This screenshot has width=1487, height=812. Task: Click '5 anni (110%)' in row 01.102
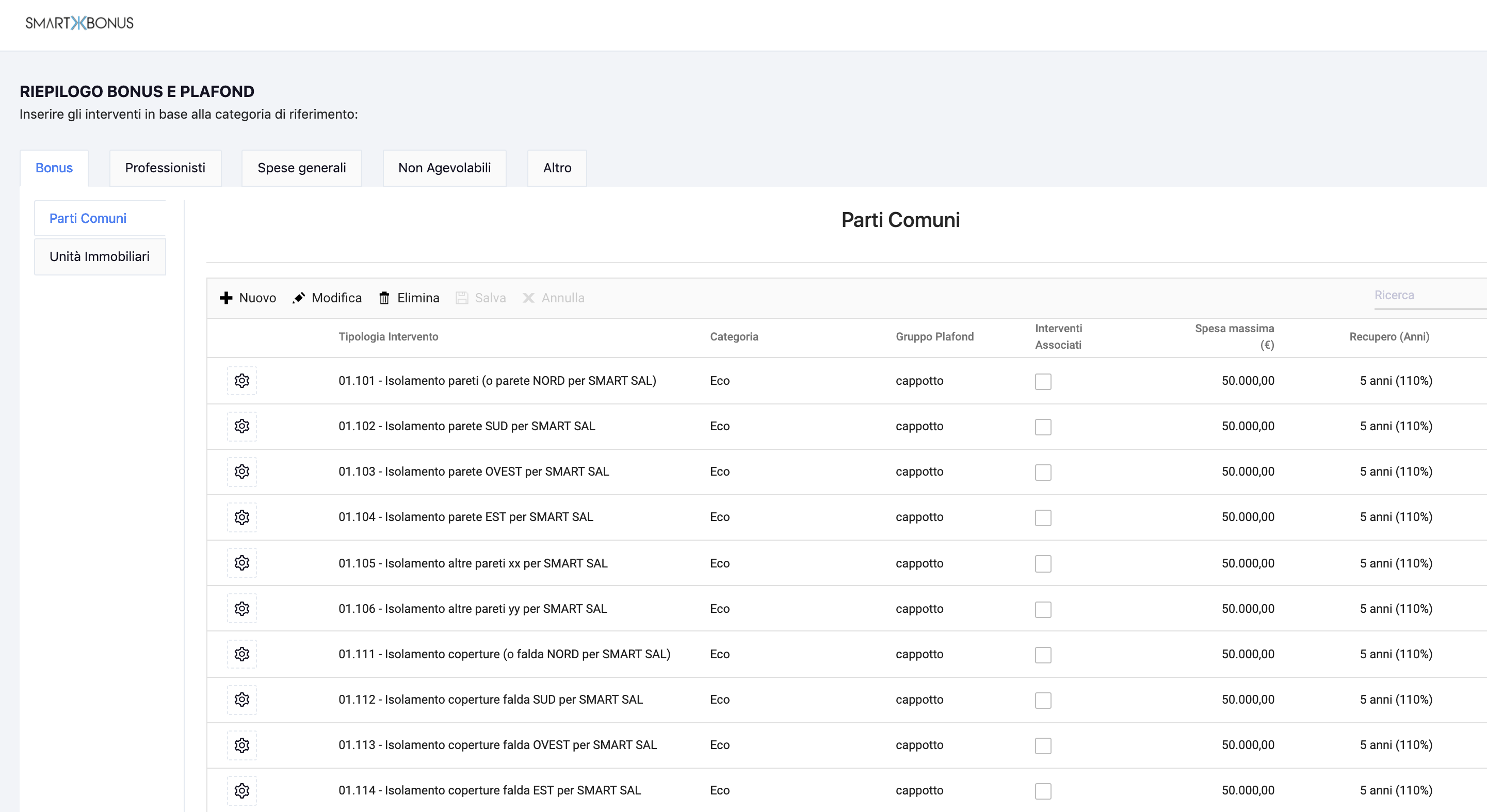click(x=1396, y=427)
